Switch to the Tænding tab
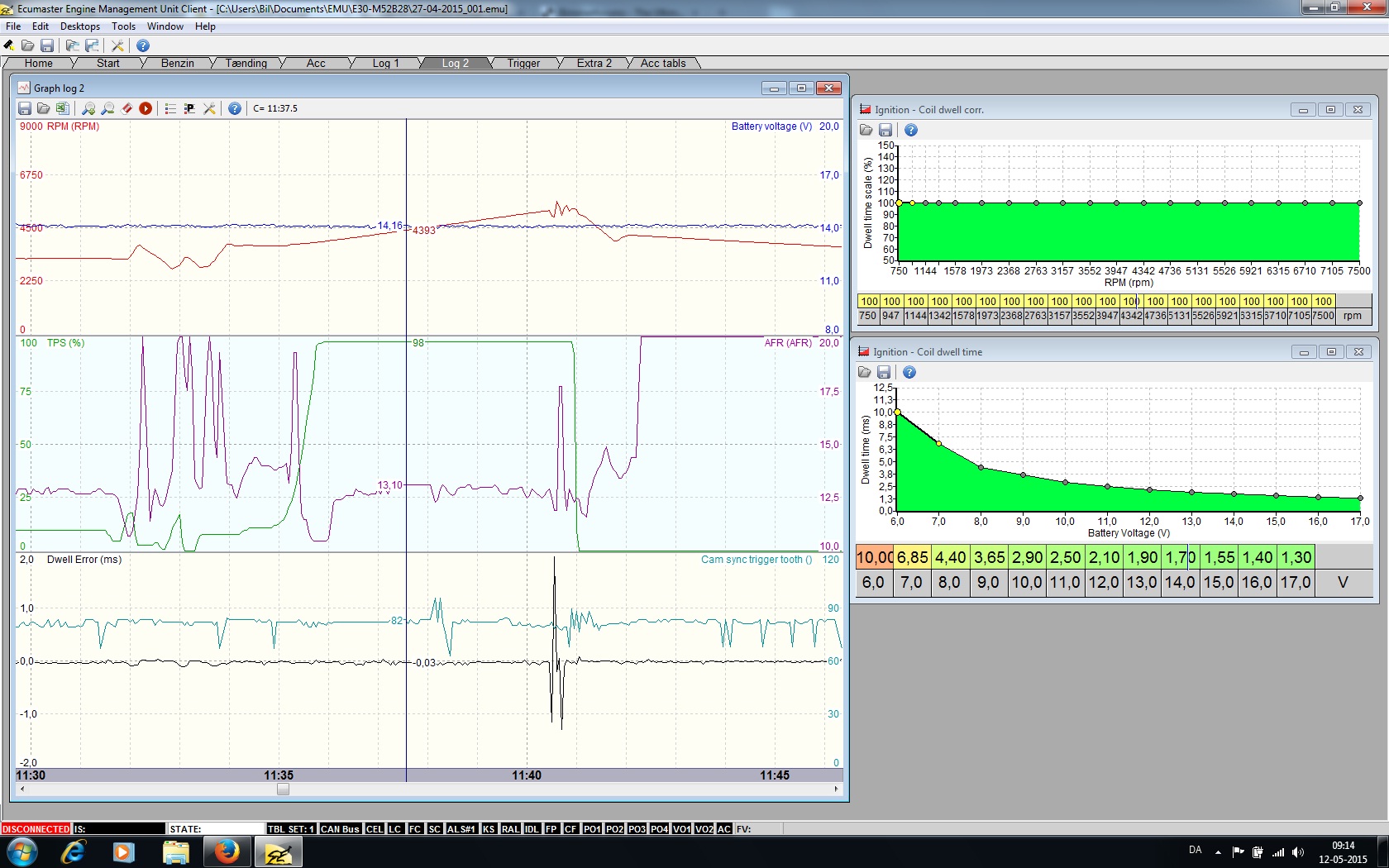The height and width of the screenshot is (868, 1389). 246,64
